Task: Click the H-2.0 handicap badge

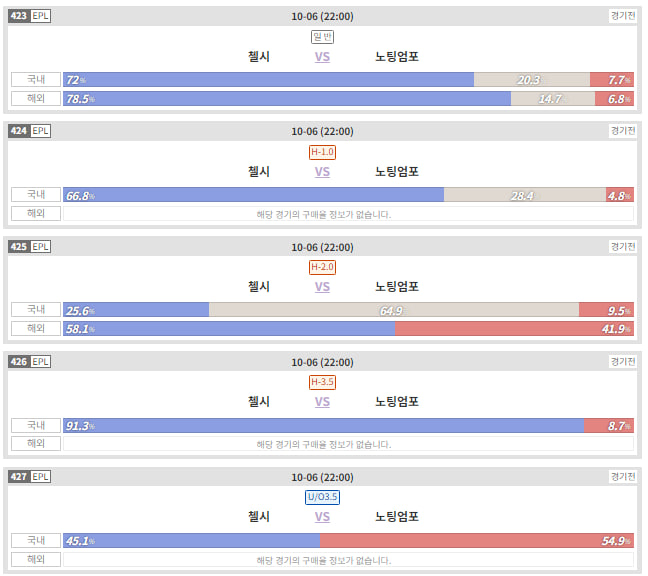Action: tap(322, 267)
